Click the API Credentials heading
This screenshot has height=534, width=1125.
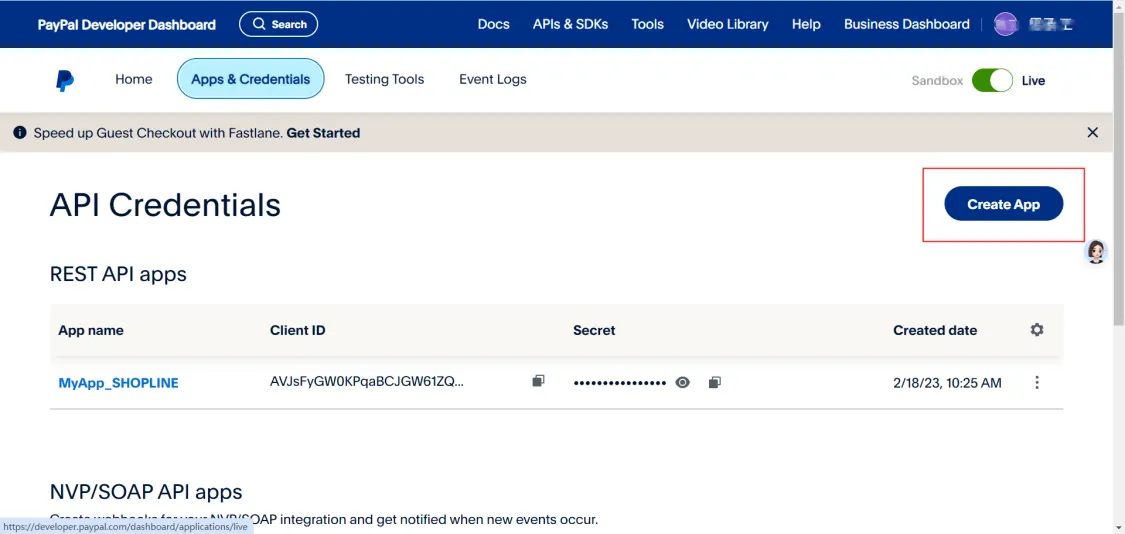coord(165,205)
